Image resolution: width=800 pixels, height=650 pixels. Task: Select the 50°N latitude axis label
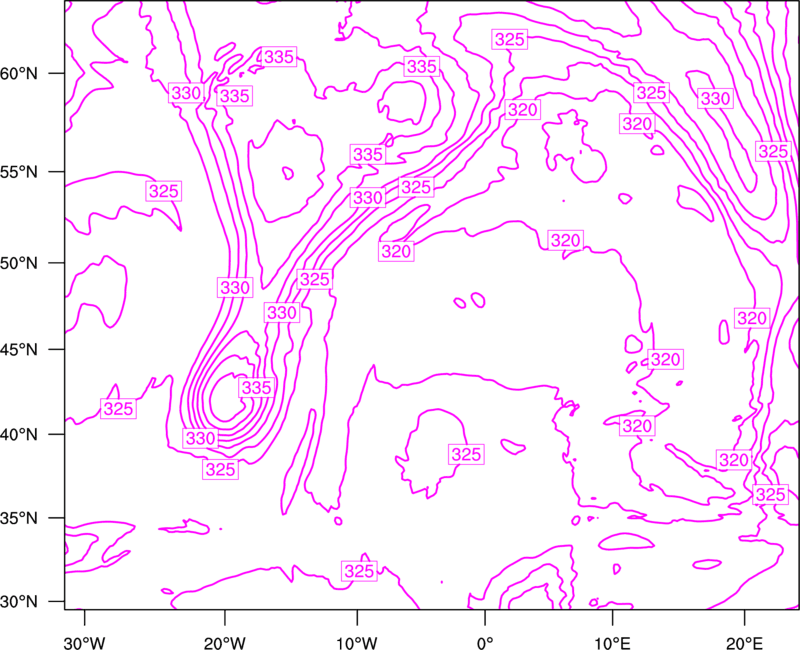19,263
